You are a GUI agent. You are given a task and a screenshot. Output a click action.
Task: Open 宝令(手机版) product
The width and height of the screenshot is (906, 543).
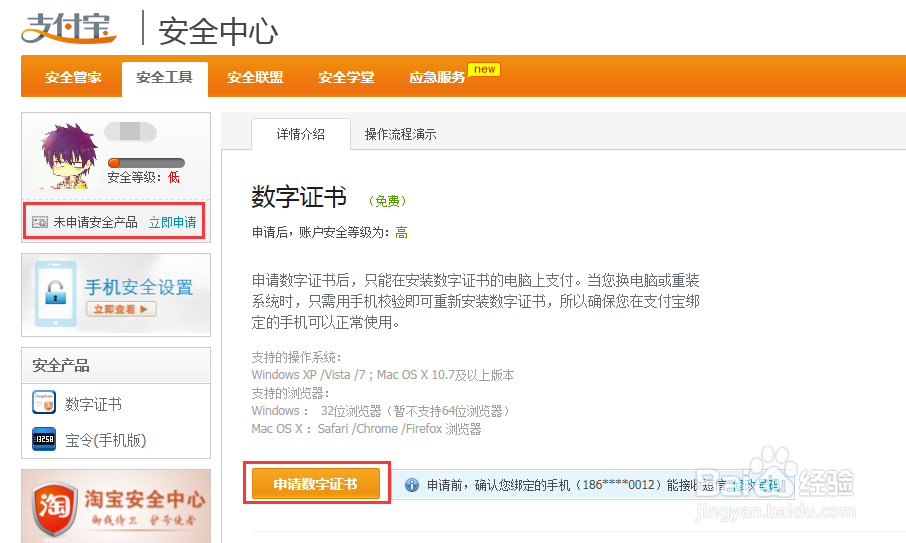click(106, 440)
